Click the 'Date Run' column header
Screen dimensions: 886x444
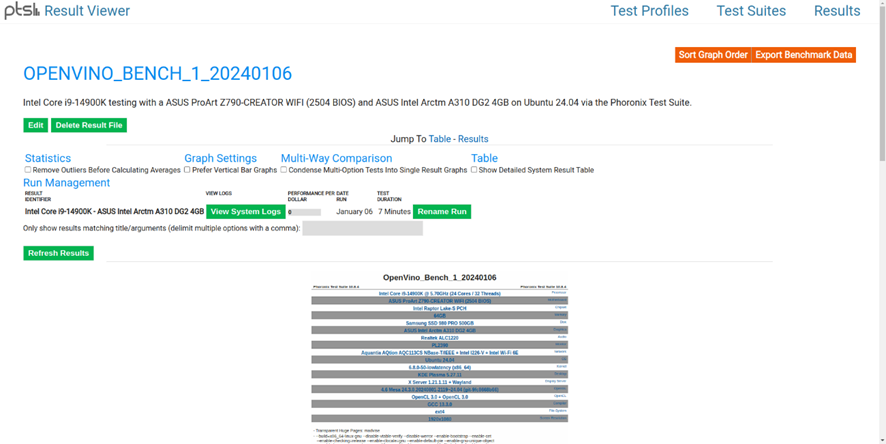342,197
